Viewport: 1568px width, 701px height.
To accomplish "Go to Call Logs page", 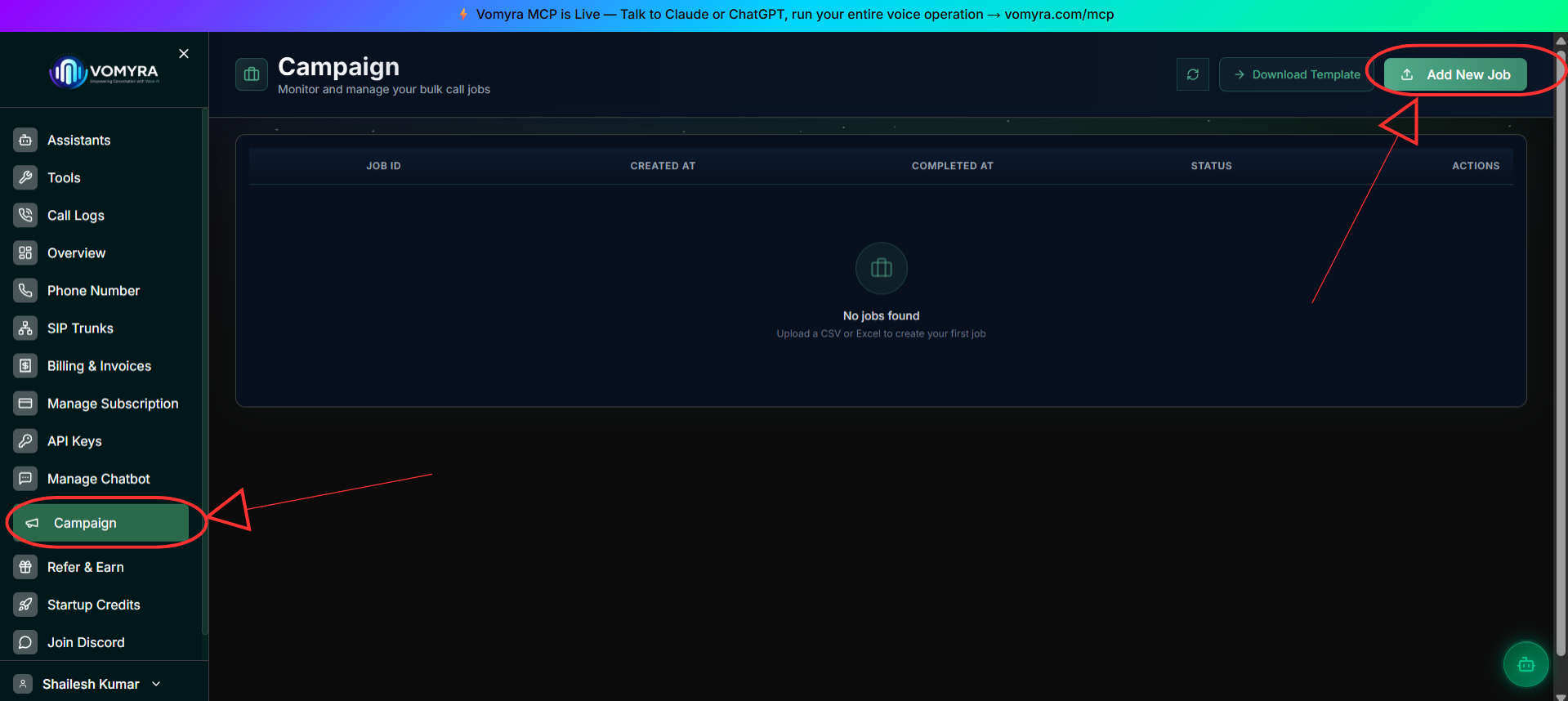I will (103, 216).
